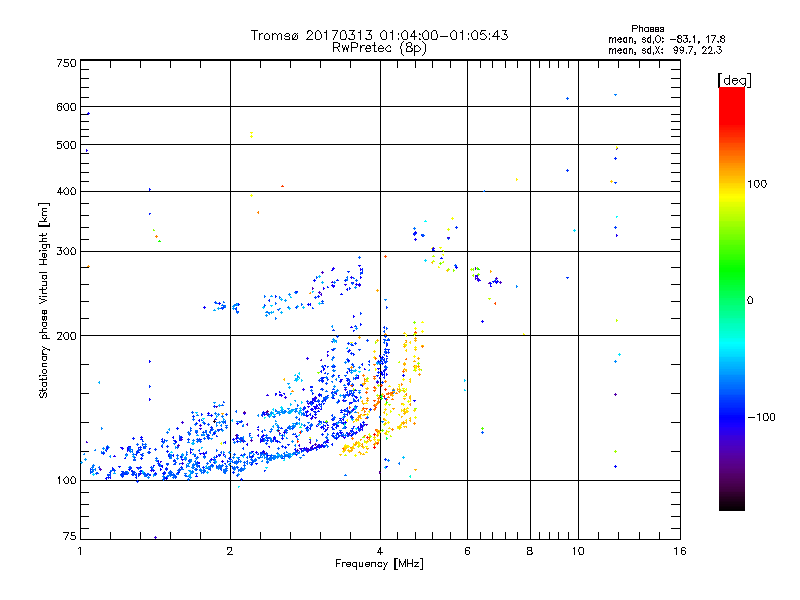The height and width of the screenshot is (600, 800).
Task: Click the x-axis tick '4'
Action: (x=380, y=551)
